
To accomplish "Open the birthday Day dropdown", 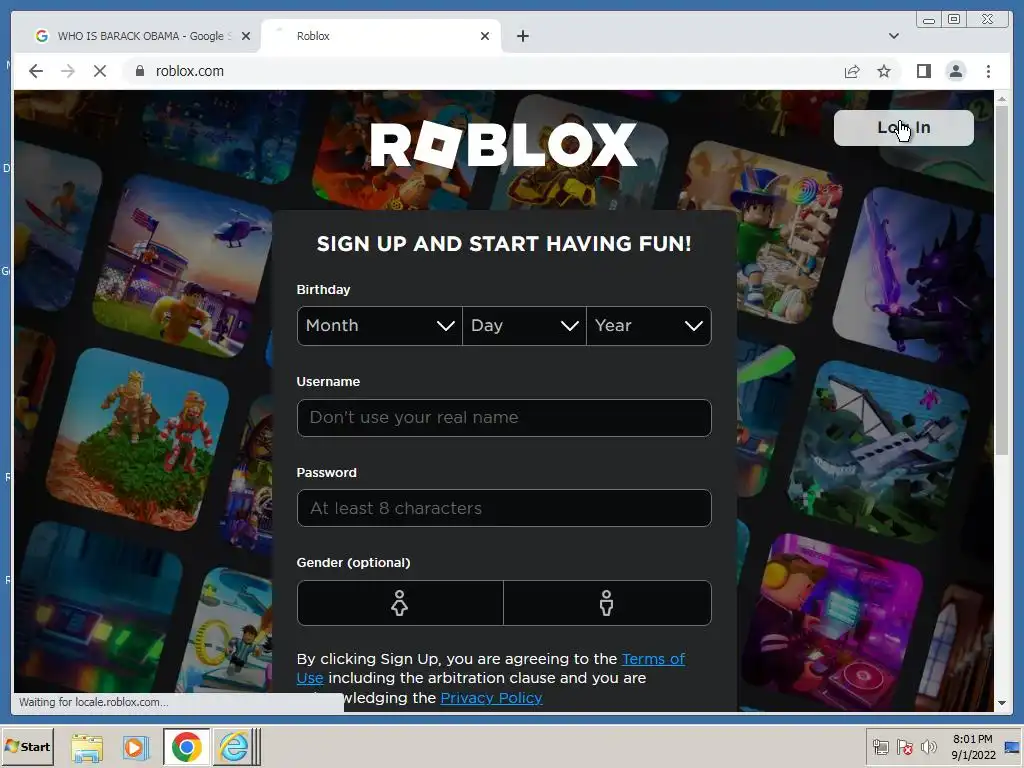I will [524, 326].
